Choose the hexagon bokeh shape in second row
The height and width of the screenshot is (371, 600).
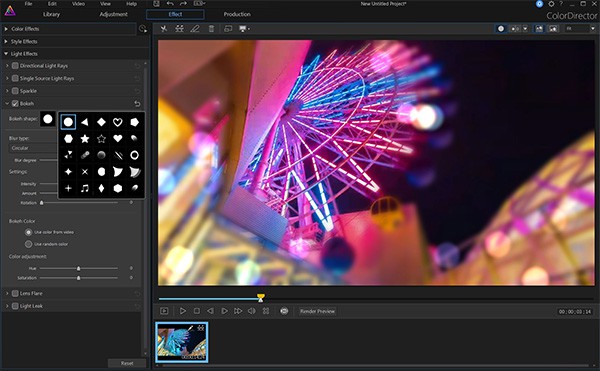tap(68, 138)
